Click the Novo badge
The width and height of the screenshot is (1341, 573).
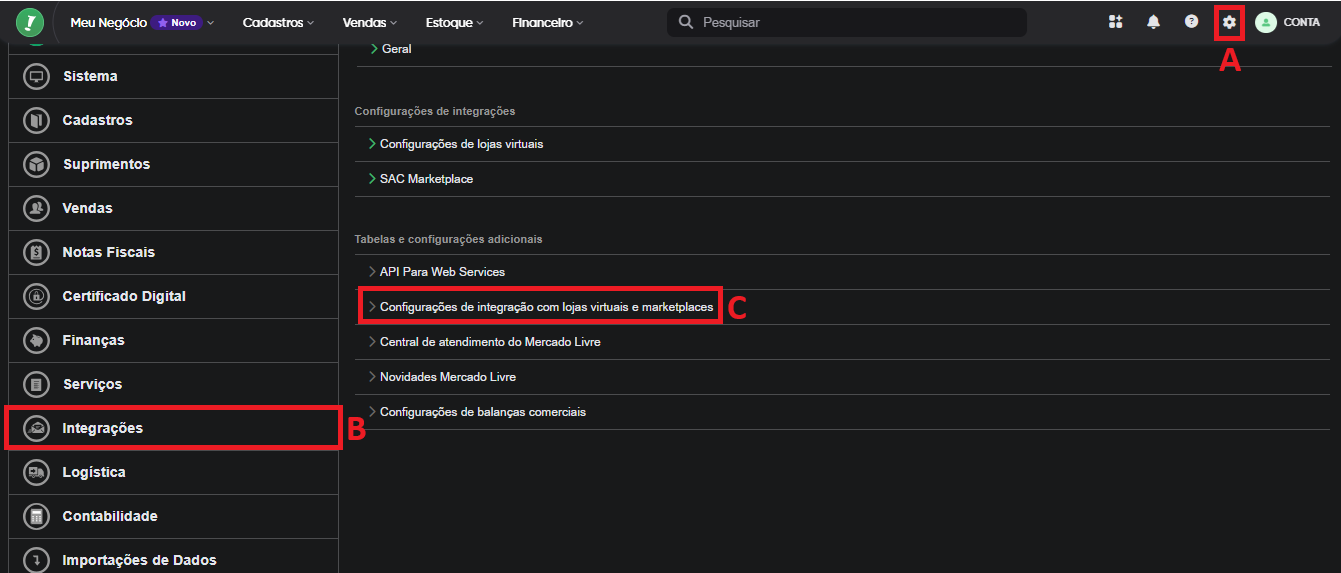(x=177, y=22)
